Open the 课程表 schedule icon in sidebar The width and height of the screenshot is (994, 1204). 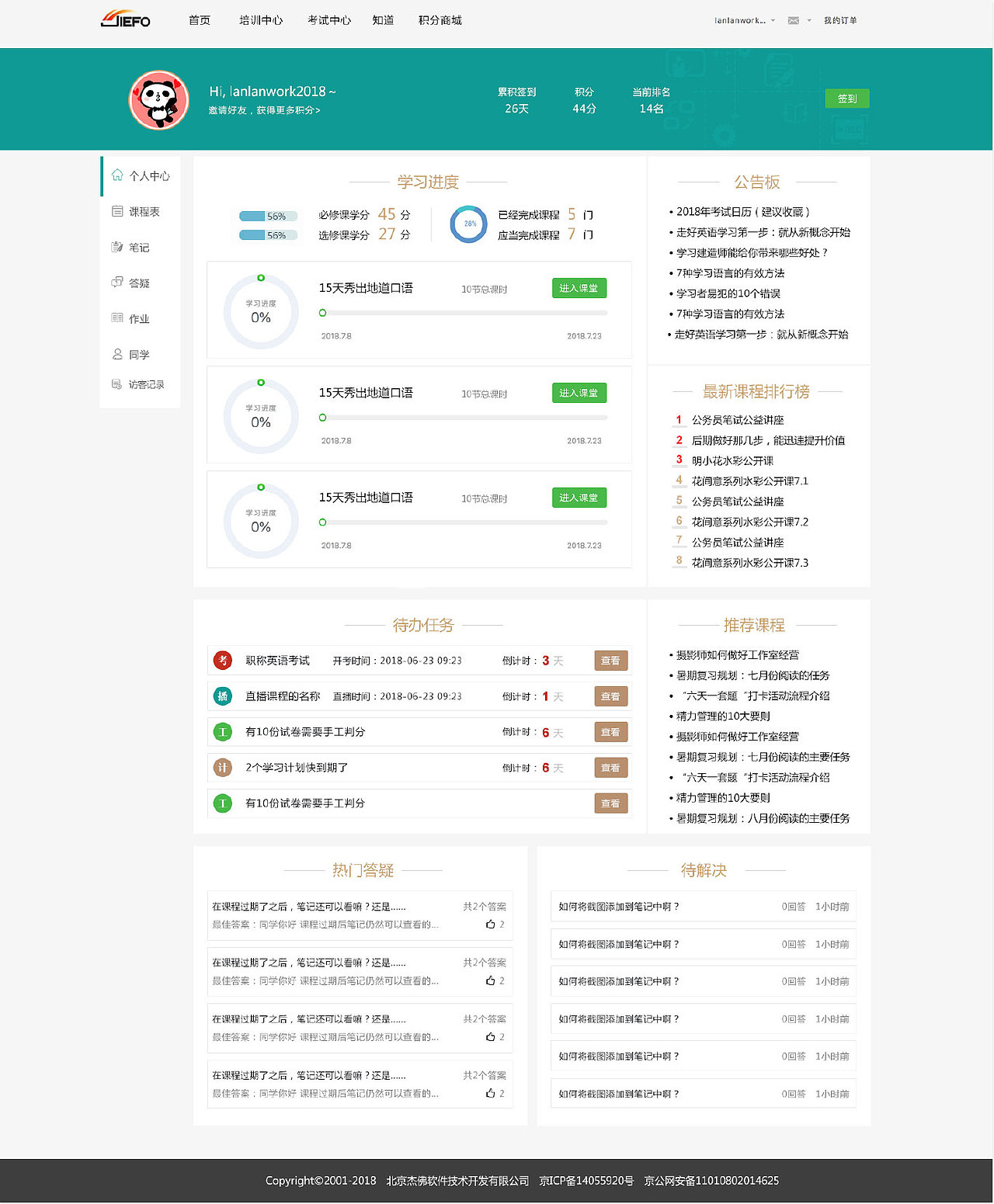(x=117, y=211)
